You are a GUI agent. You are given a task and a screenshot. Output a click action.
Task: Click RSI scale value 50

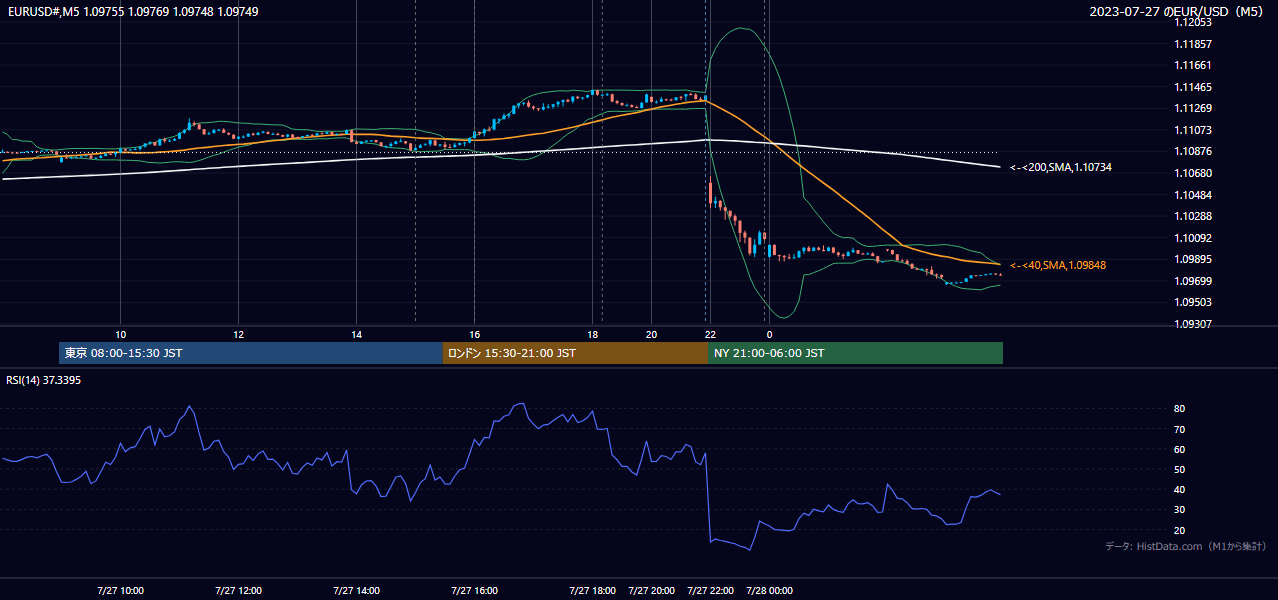click(x=1180, y=469)
